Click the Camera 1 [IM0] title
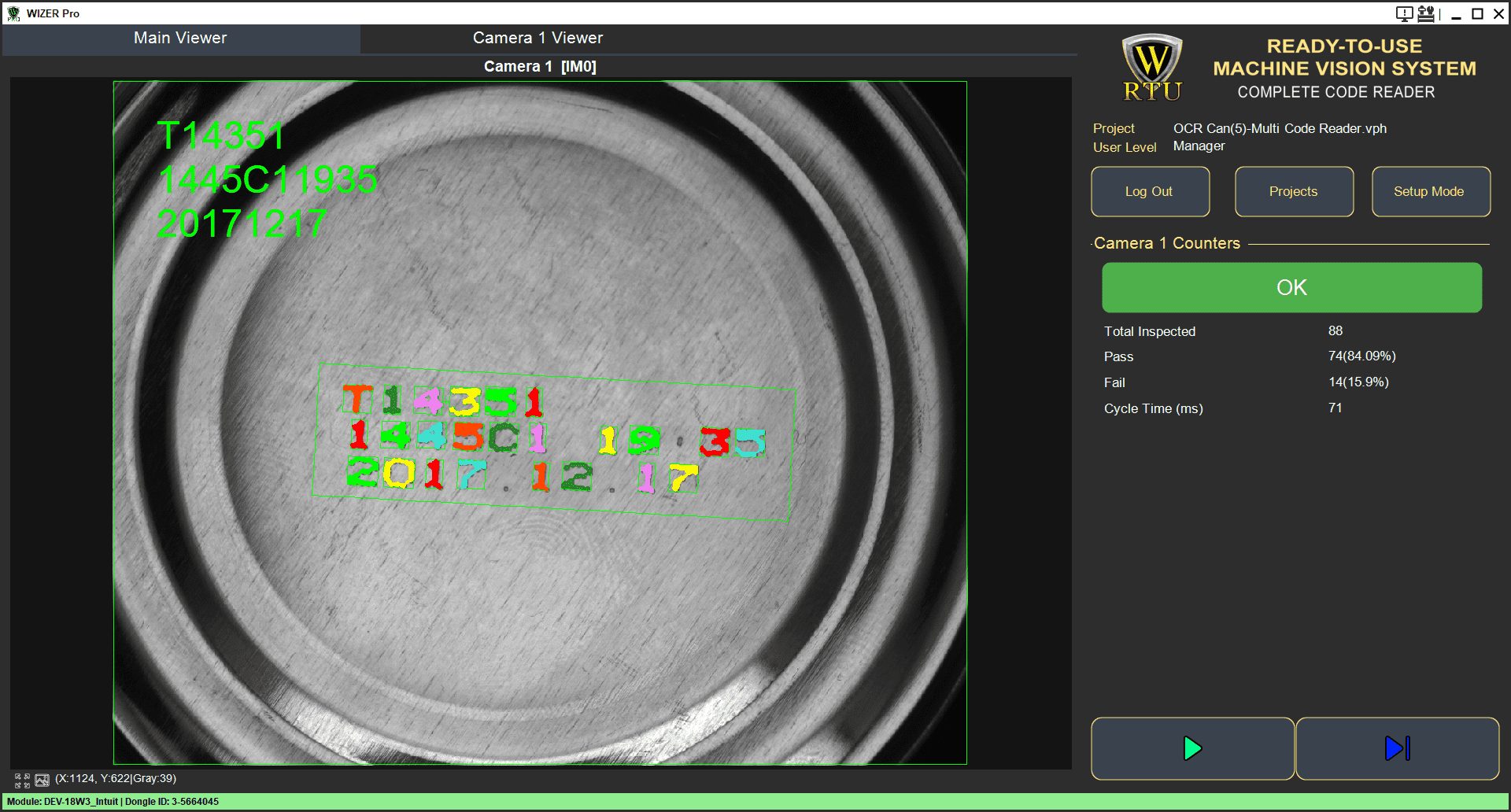1511x812 pixels. (x=540, y=67)
